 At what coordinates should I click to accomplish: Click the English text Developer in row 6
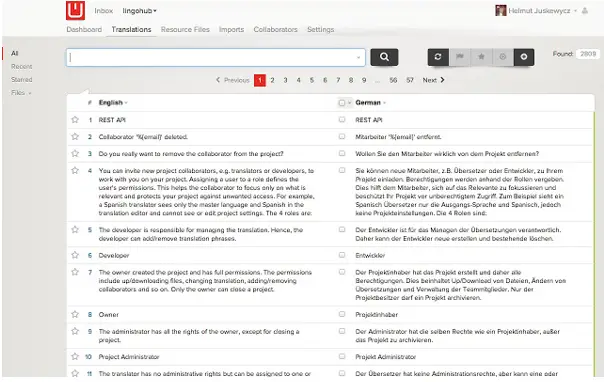pyautogui.click(x=114, y=255)
